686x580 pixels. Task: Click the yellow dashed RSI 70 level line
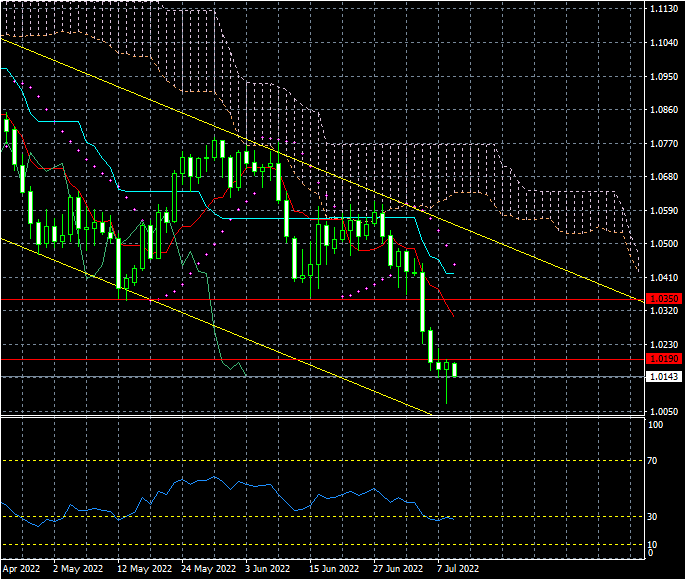(322, 461)
